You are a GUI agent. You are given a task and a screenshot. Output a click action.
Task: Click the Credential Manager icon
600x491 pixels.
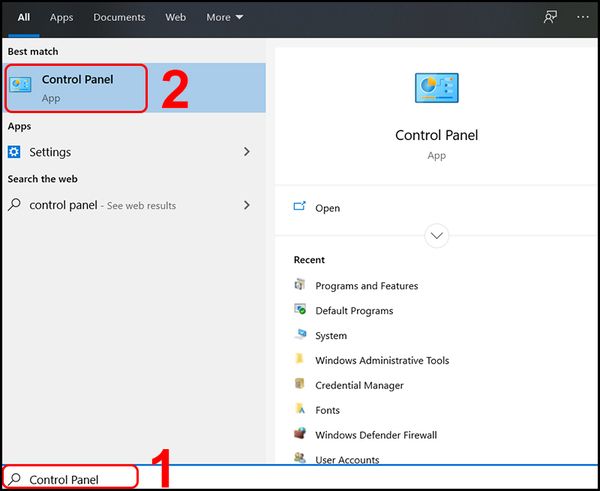coord(299,384)
